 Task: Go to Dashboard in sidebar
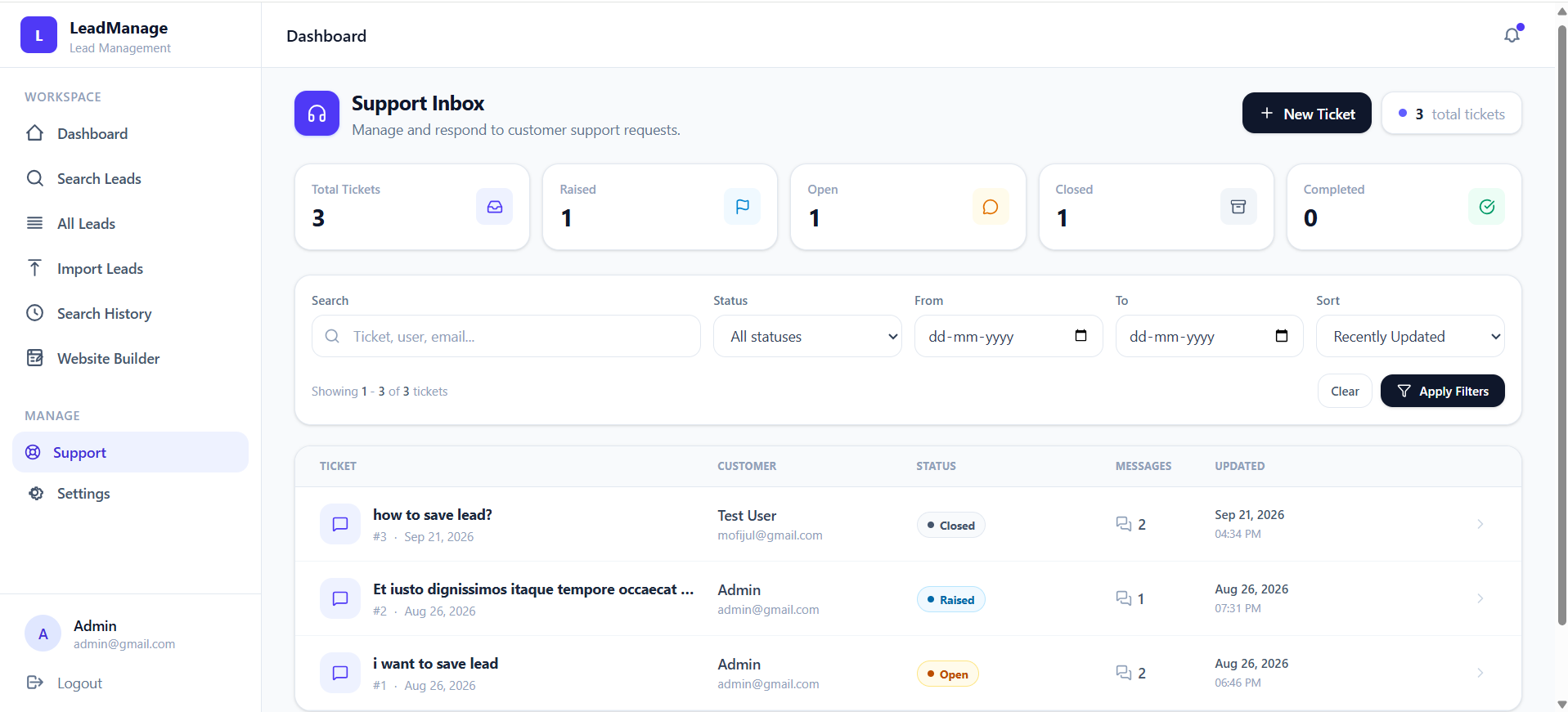click(x=130, y=133)
